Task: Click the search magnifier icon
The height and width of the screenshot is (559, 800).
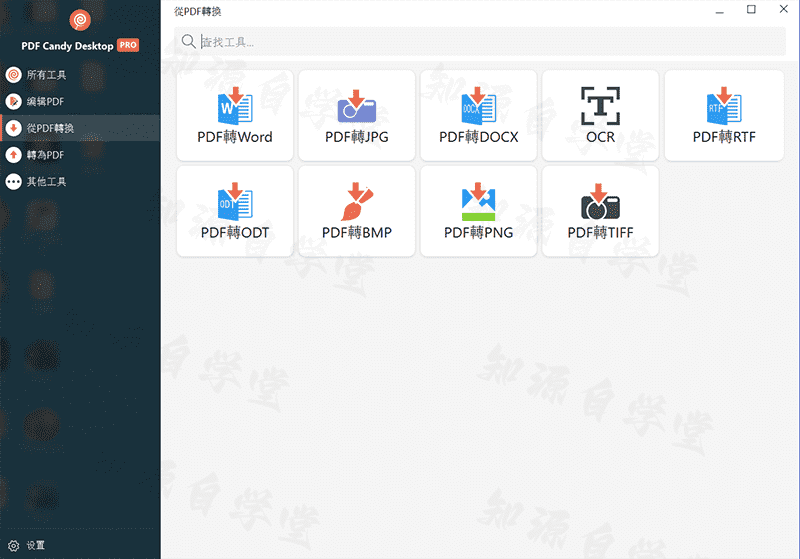Action: [188, 41]
